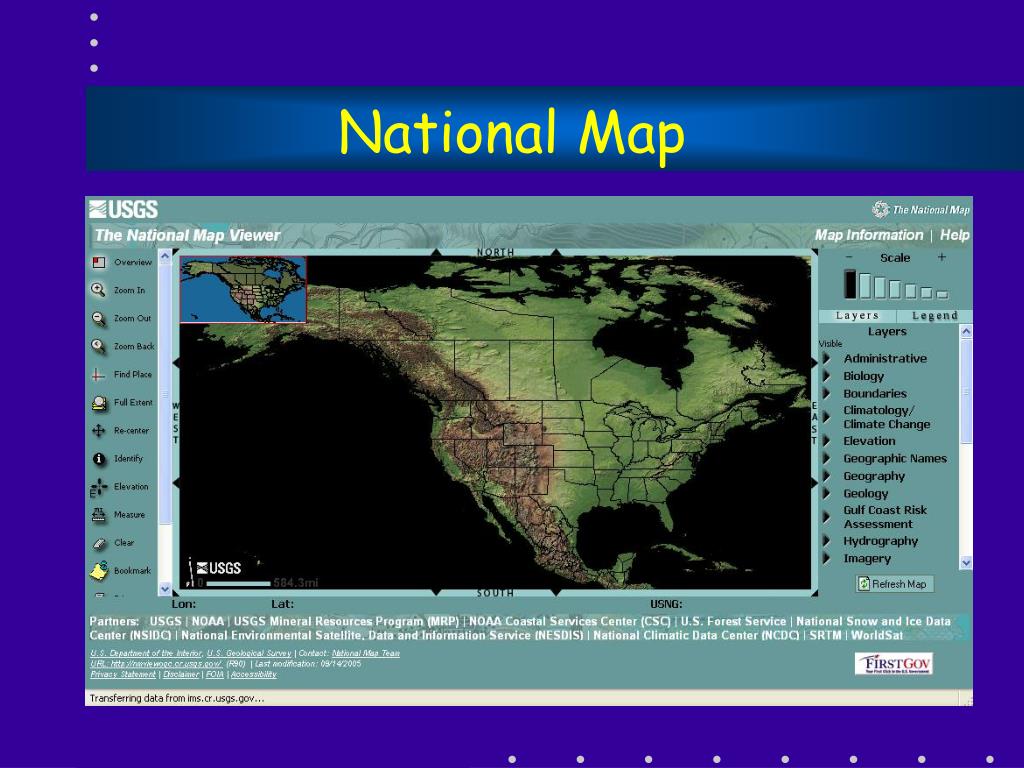The image size is (1024, 768).
Task: Click the Bookmark tool icon
Action: (x=99, y=571)
